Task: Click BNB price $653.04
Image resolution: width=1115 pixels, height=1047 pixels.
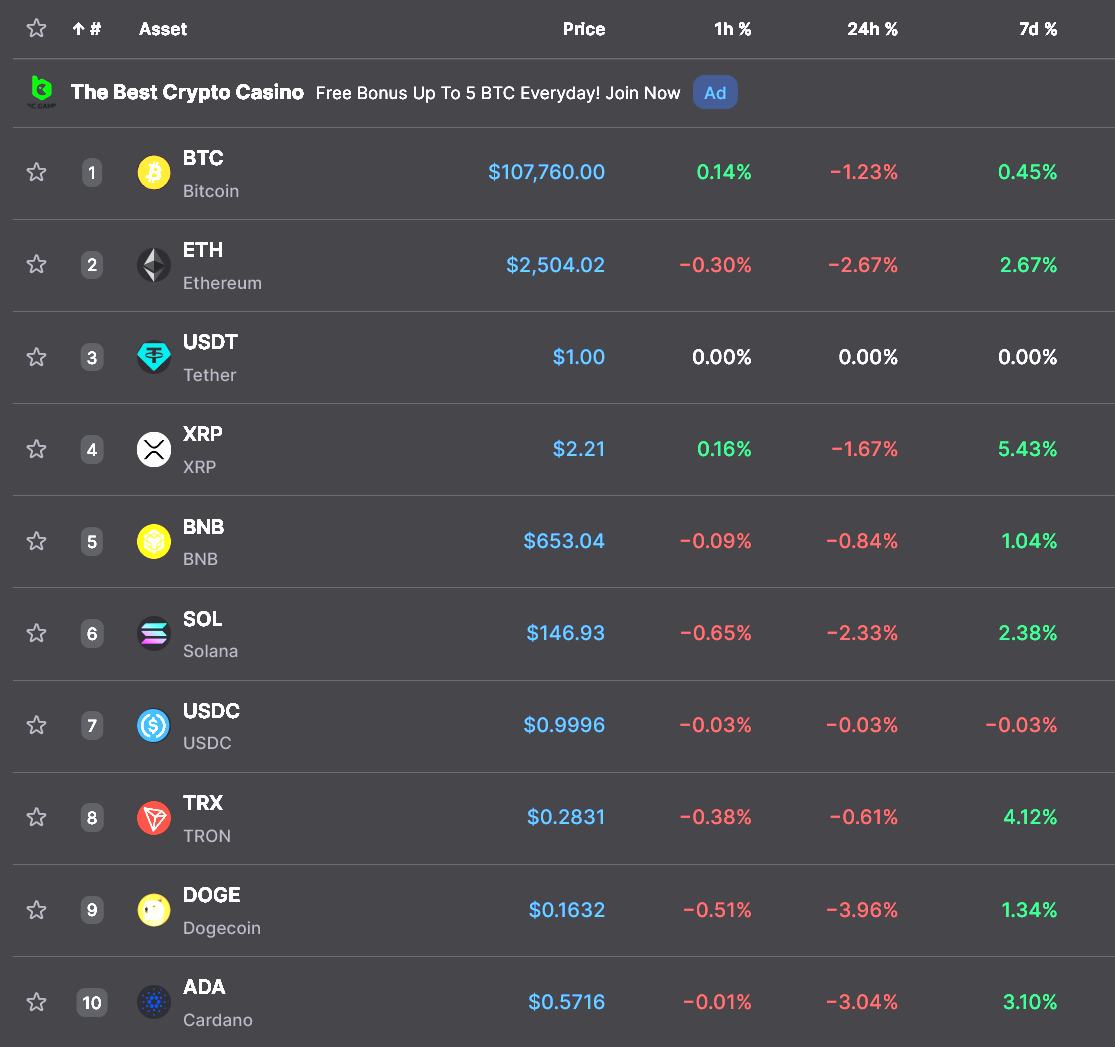Action: click(564, 541)
